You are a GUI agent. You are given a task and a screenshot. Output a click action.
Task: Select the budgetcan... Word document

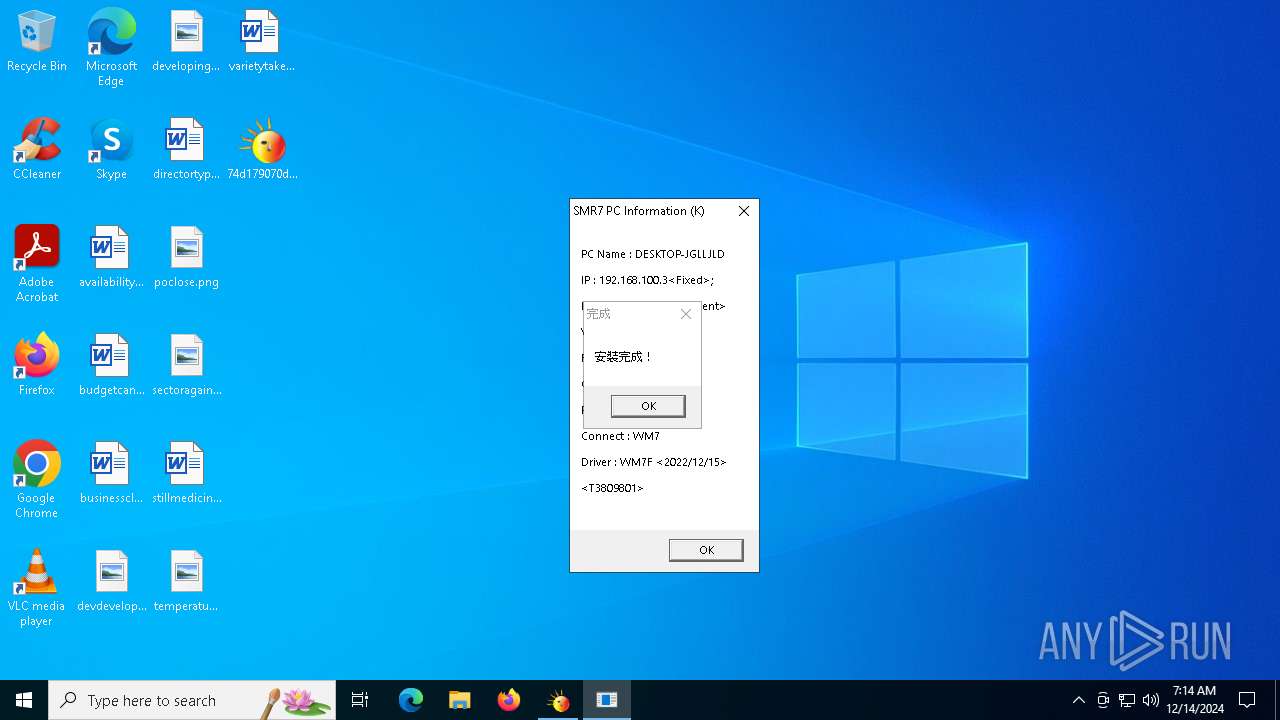[x=111, y=365]
